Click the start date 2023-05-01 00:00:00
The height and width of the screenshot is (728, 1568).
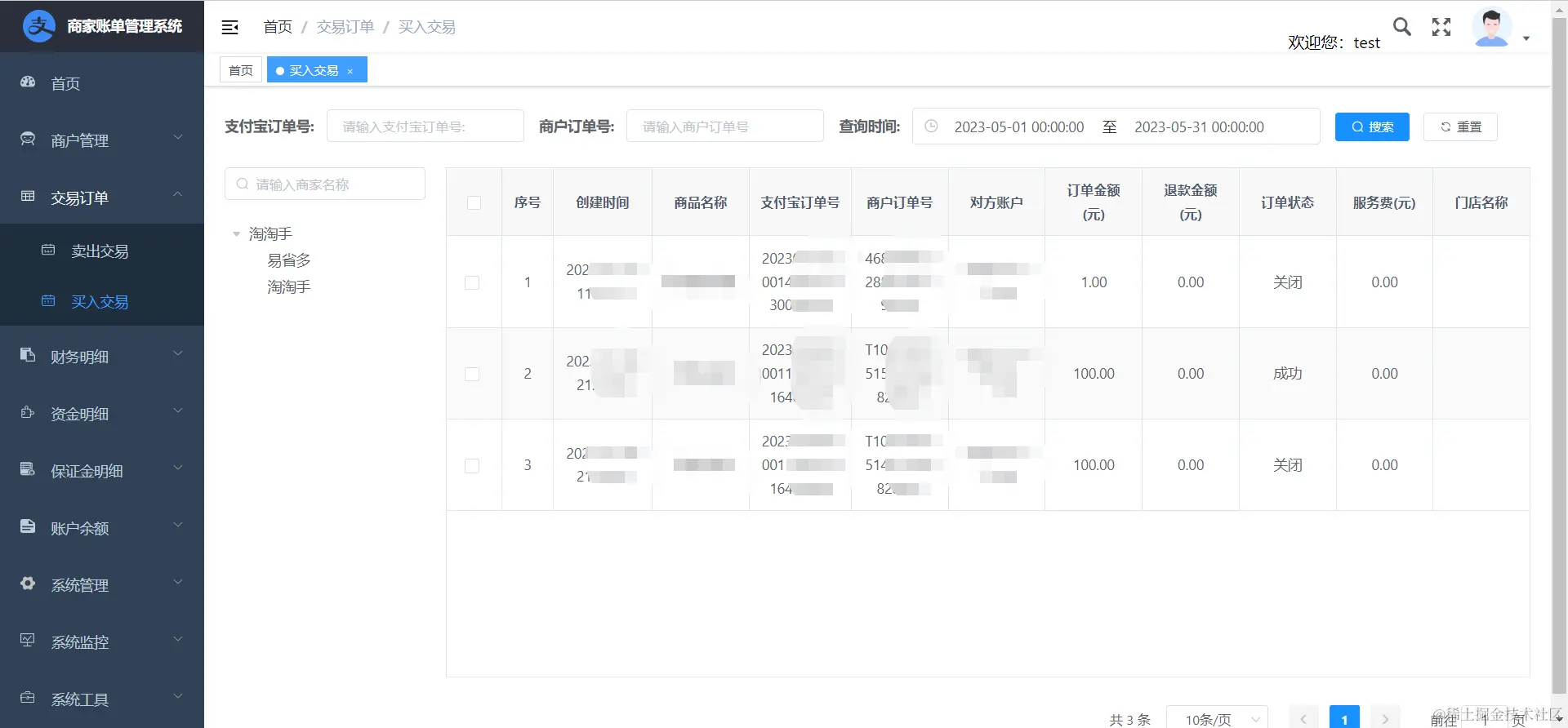(1019, 127)
